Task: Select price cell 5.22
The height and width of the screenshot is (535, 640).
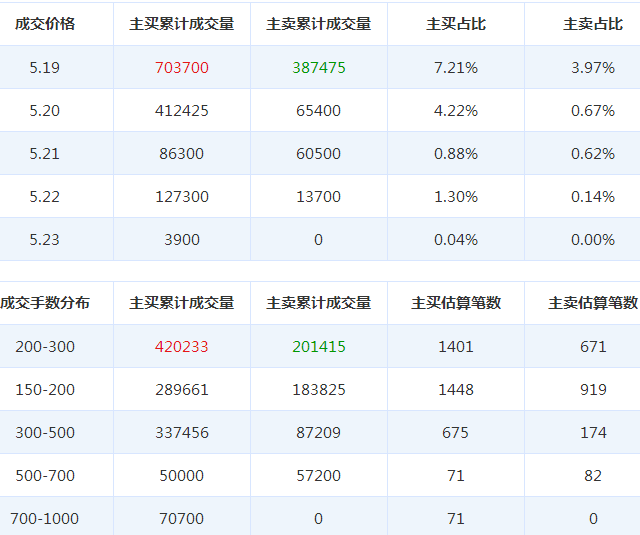Action: (44, 197)
